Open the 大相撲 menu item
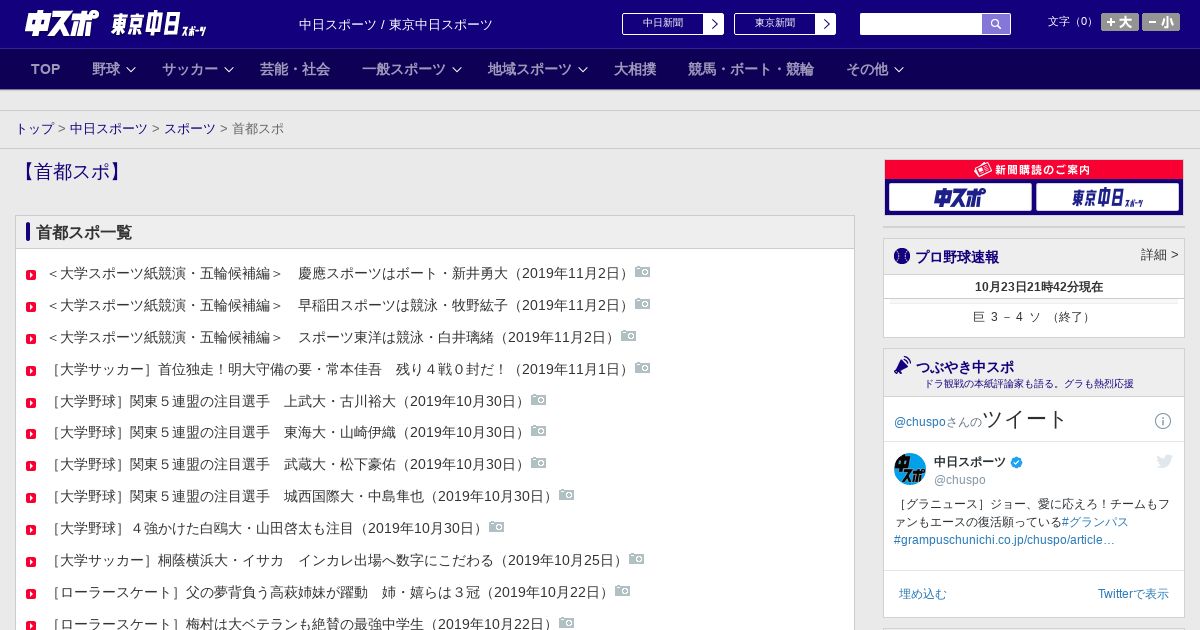Image resolution: width=1200 pixels, height=630 pixels. pos(635,69)
